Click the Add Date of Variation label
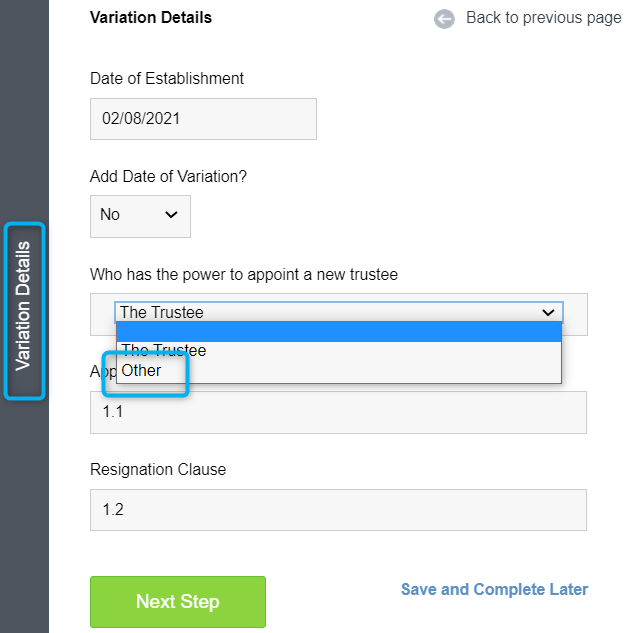The width and height of the screenshot is (634, 633). [x=168, y=177]
